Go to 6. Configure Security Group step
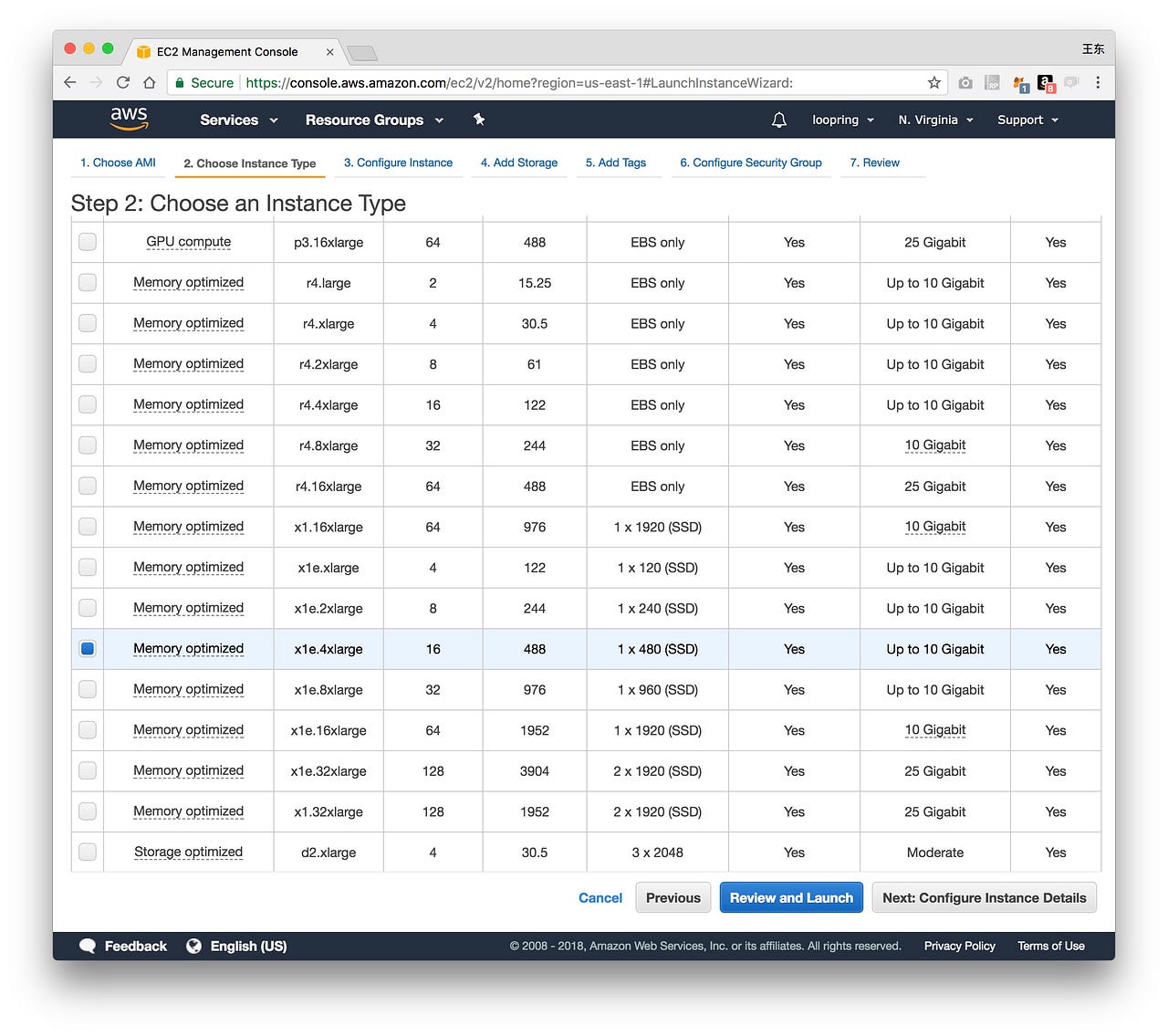 tap(751, 162)
